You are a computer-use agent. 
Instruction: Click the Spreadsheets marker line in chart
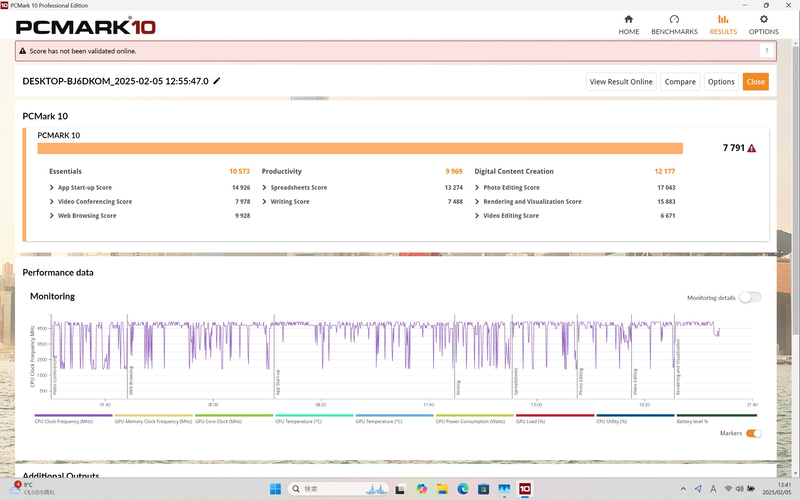[x=512, y=356]
